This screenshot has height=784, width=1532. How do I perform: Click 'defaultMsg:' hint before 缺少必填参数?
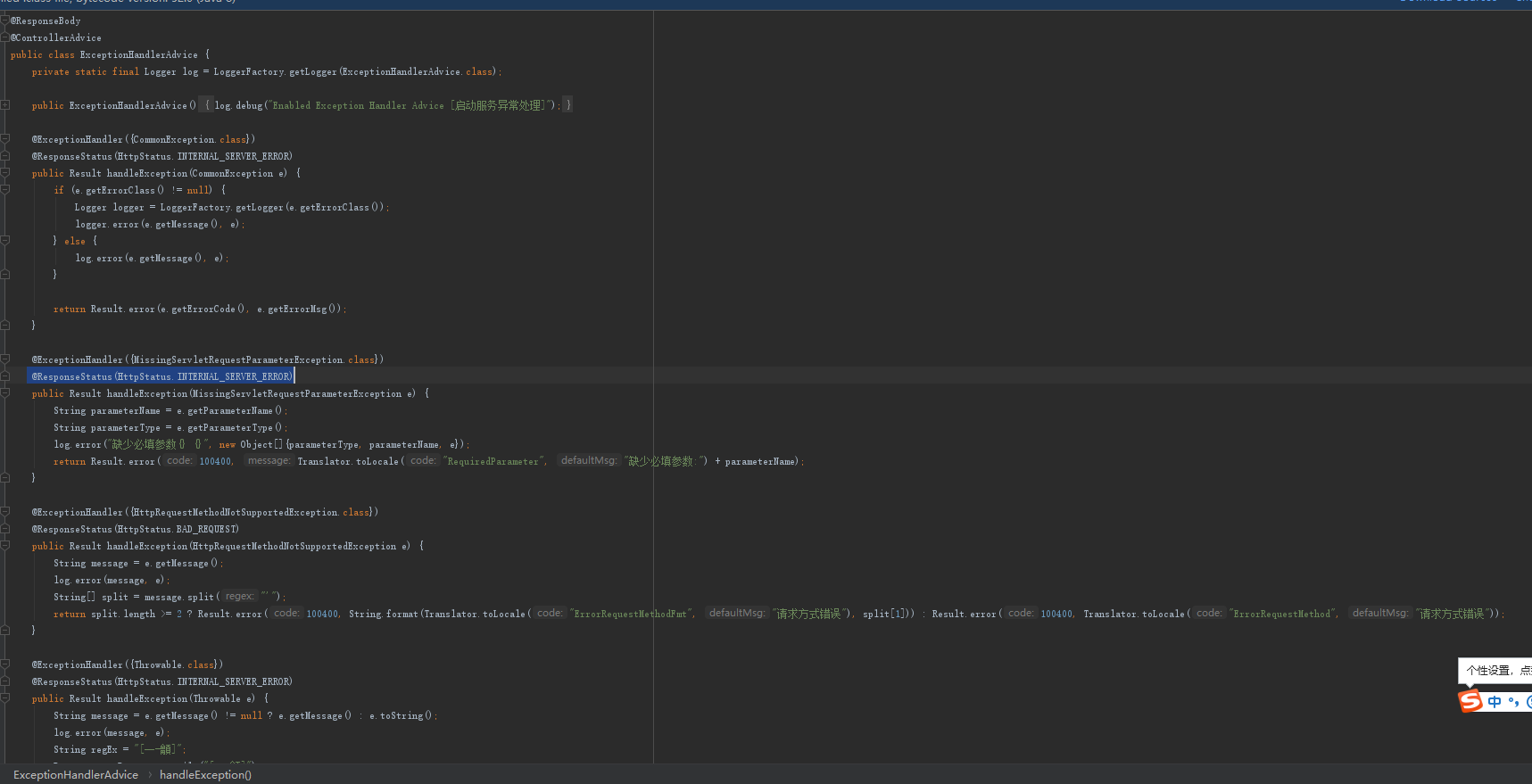point(589,461)
